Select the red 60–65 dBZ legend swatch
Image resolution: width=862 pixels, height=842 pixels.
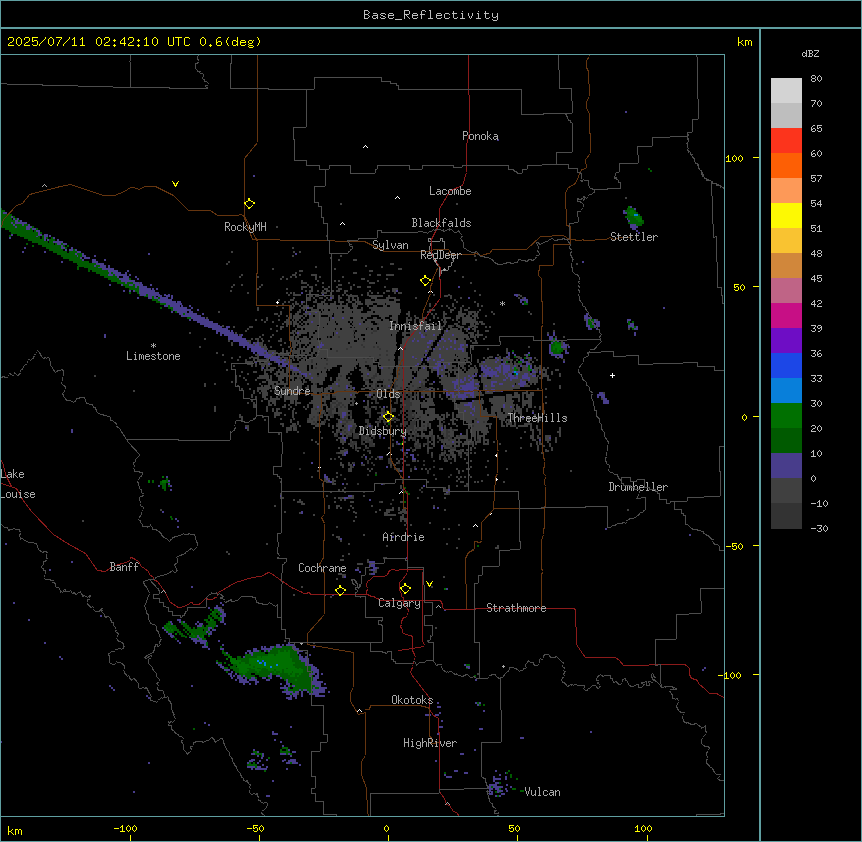786,141
